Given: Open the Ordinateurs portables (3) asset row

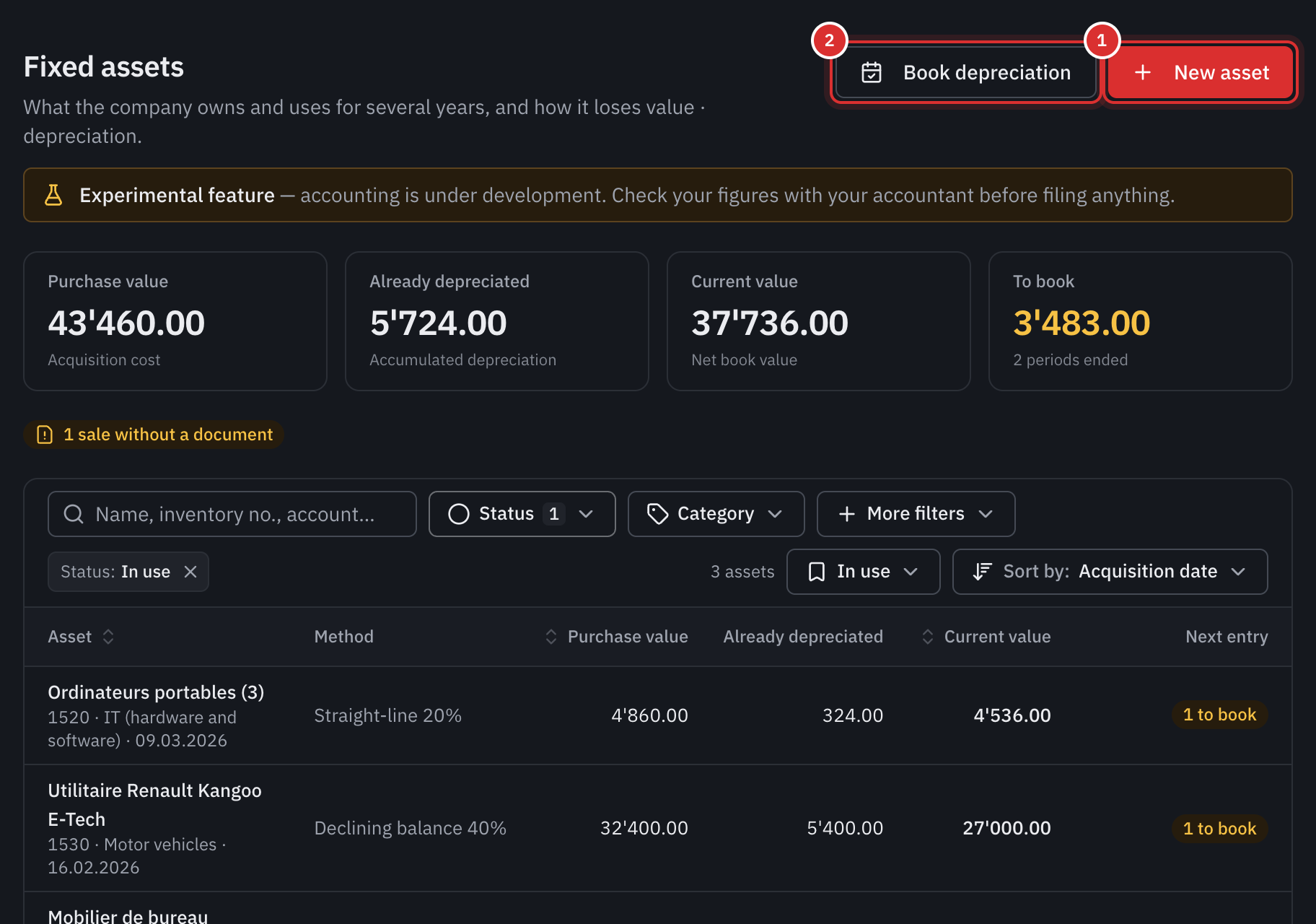Looking at the screenshot, I should [658, 715].
